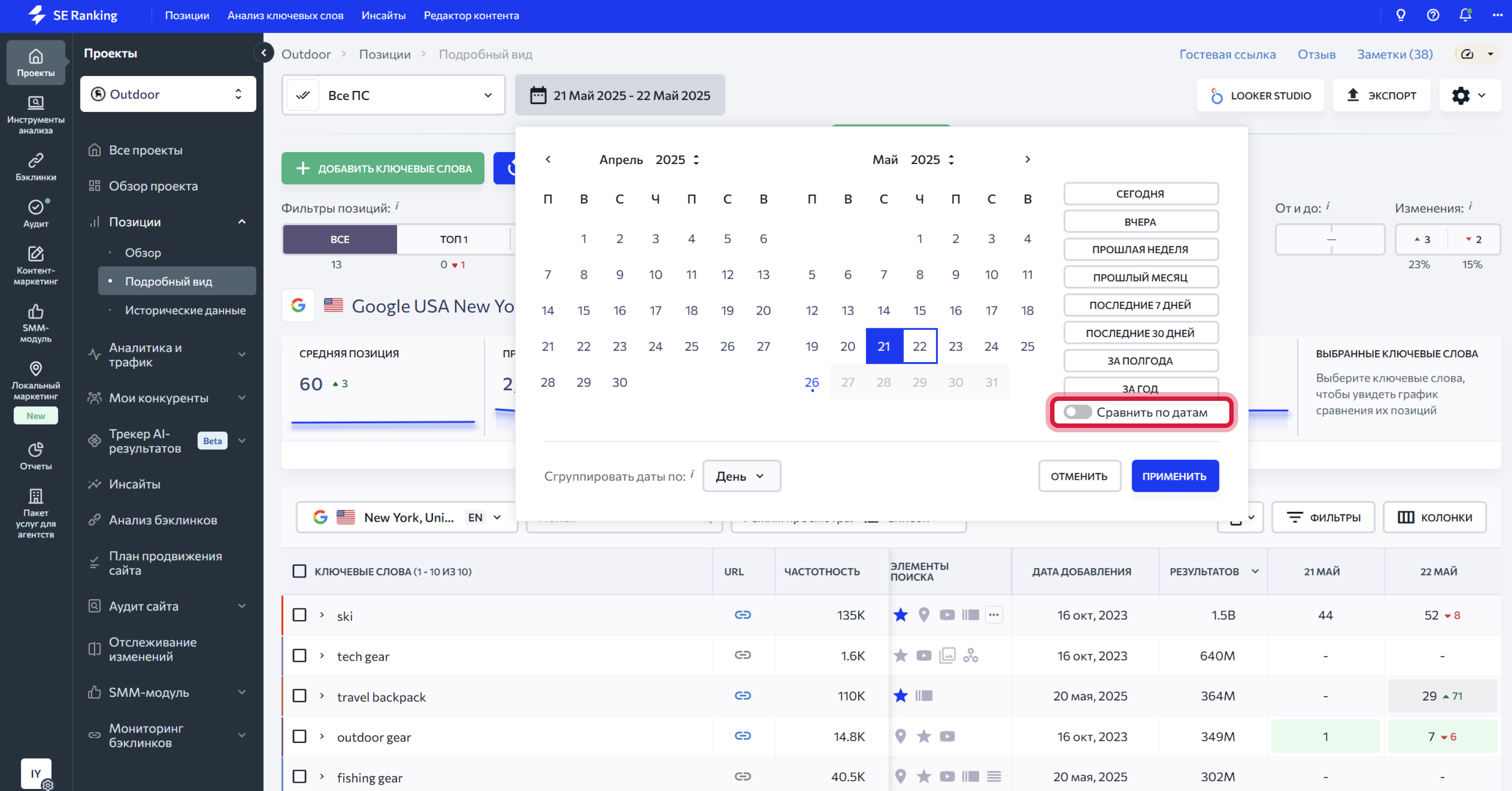Expand My competitors menu

(168, 398)
